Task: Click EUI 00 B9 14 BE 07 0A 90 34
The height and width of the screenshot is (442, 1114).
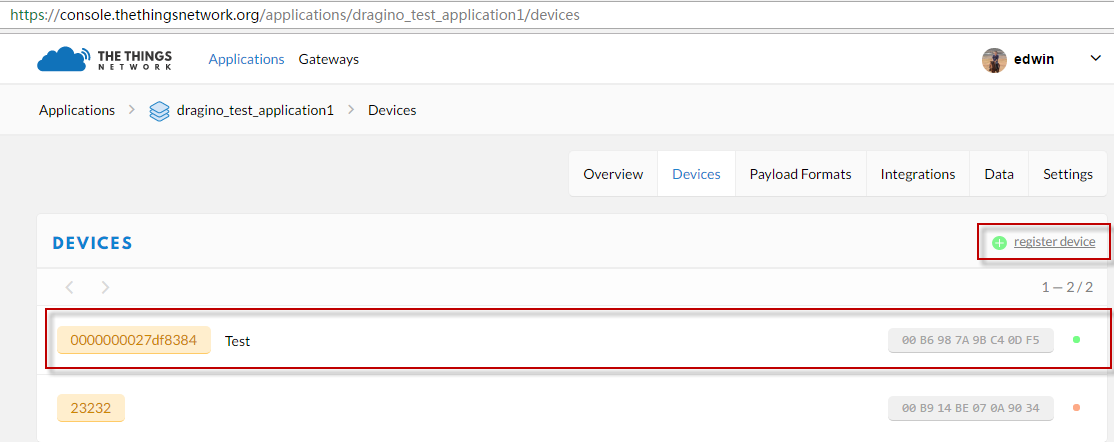Action: click(970, 408)
